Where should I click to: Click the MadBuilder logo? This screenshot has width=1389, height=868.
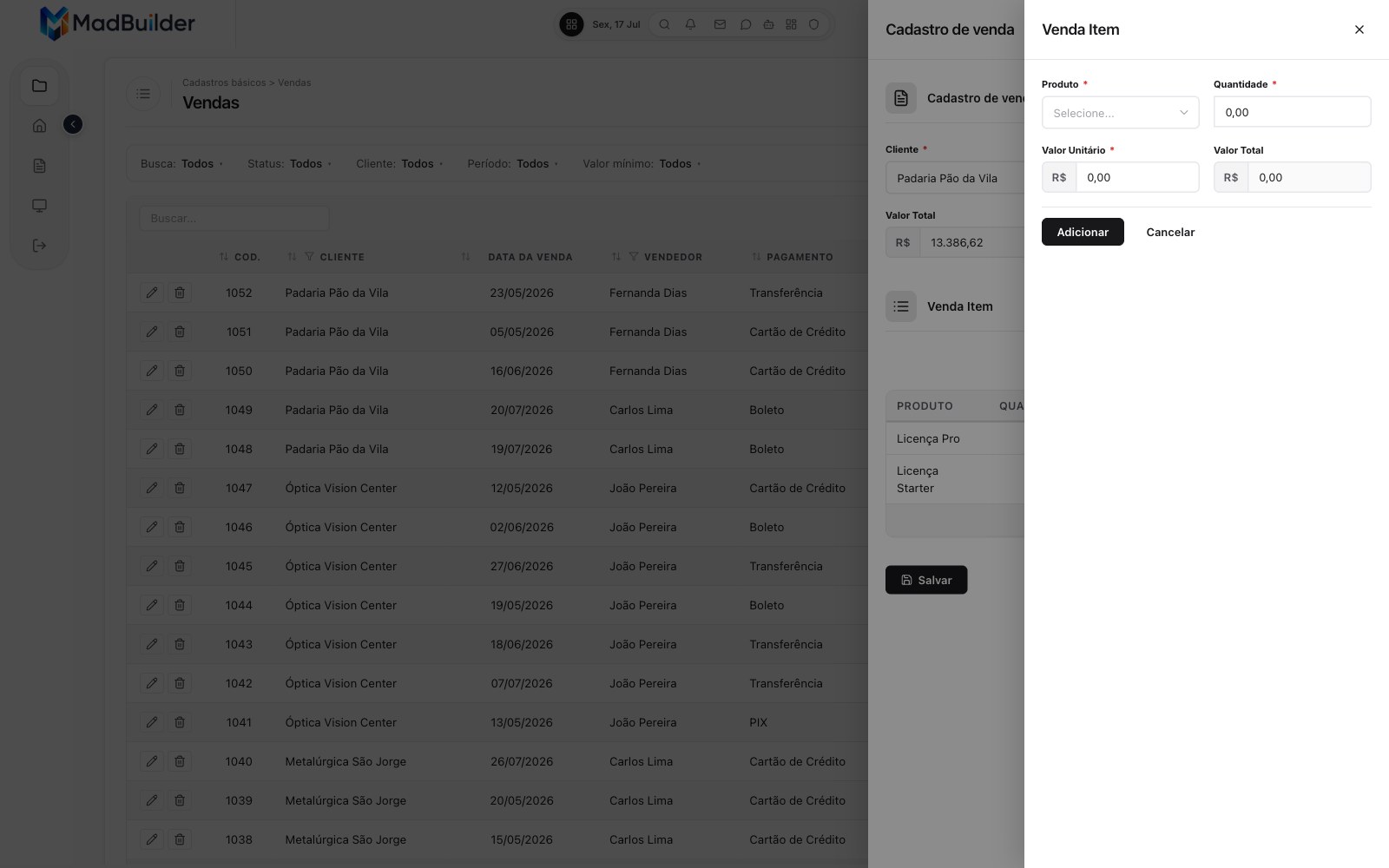tap(117, 23)
